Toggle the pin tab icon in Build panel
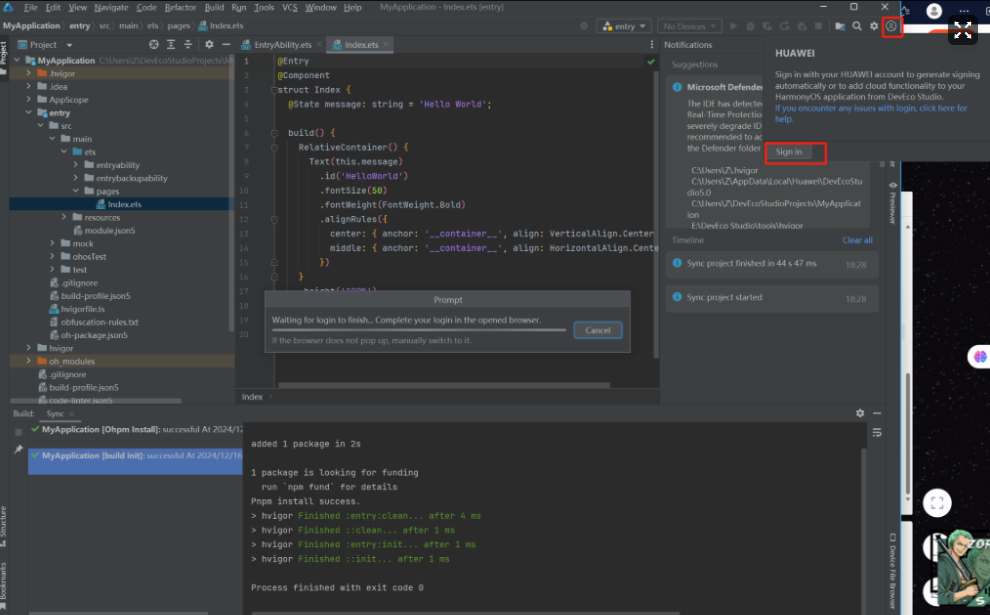Viewport: 990px width, 615px height. [x=18, y=450]
